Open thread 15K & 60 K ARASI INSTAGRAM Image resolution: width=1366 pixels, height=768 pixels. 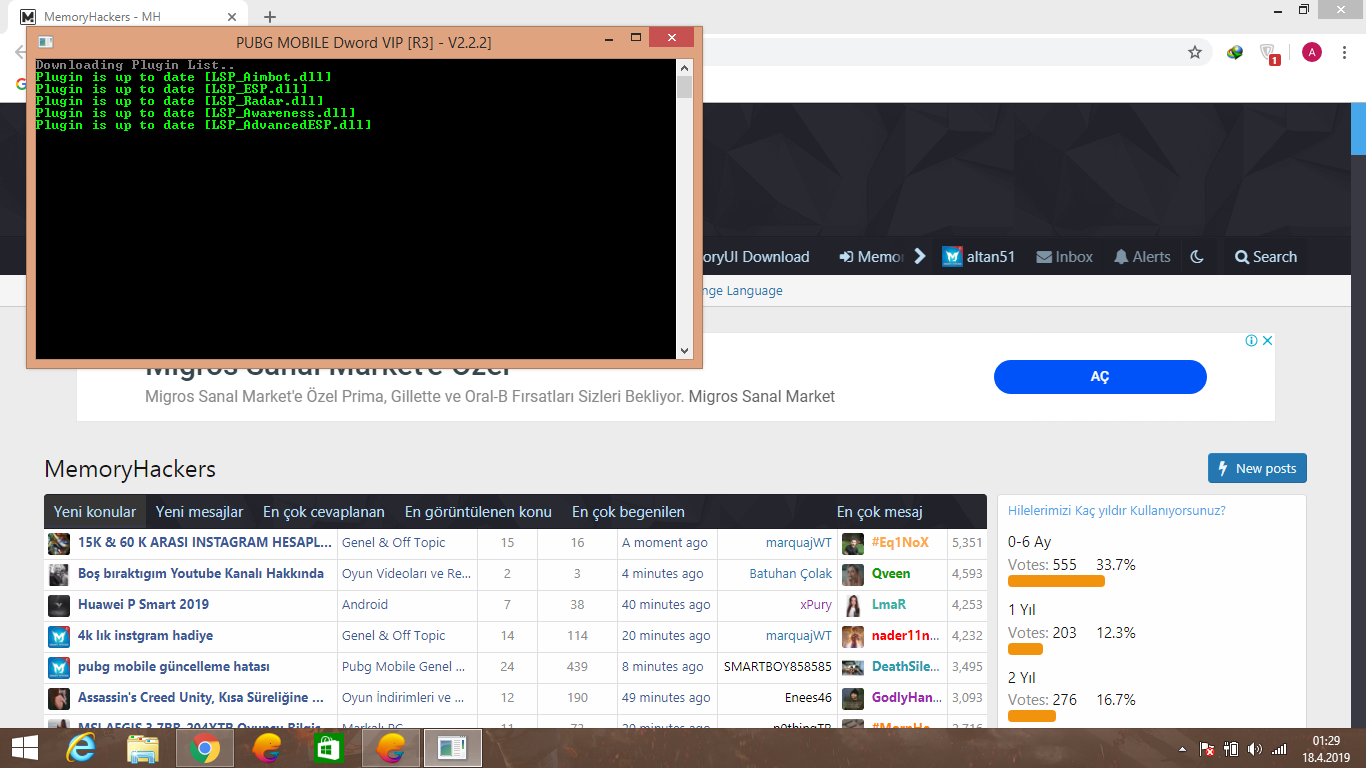(205, 543)
